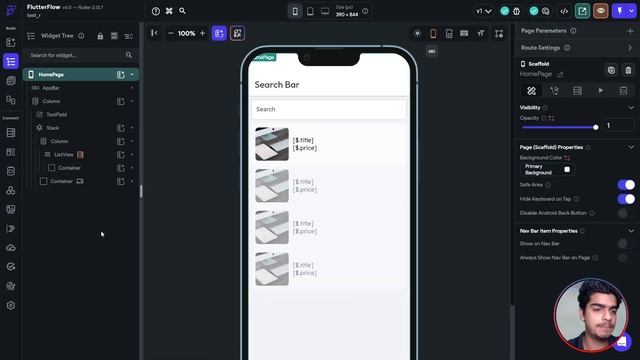Screen dimensions: 640x360
Task: Add a page parameter with plus
Action: (x=630, y=31)
